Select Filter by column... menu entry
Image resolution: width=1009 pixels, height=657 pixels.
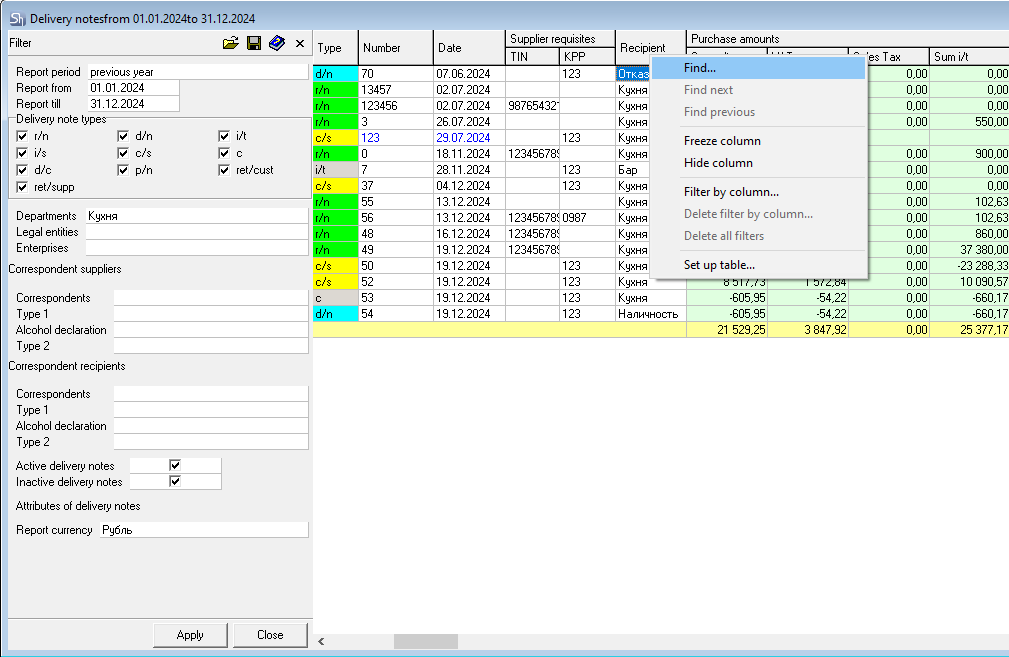click(731, 192)
